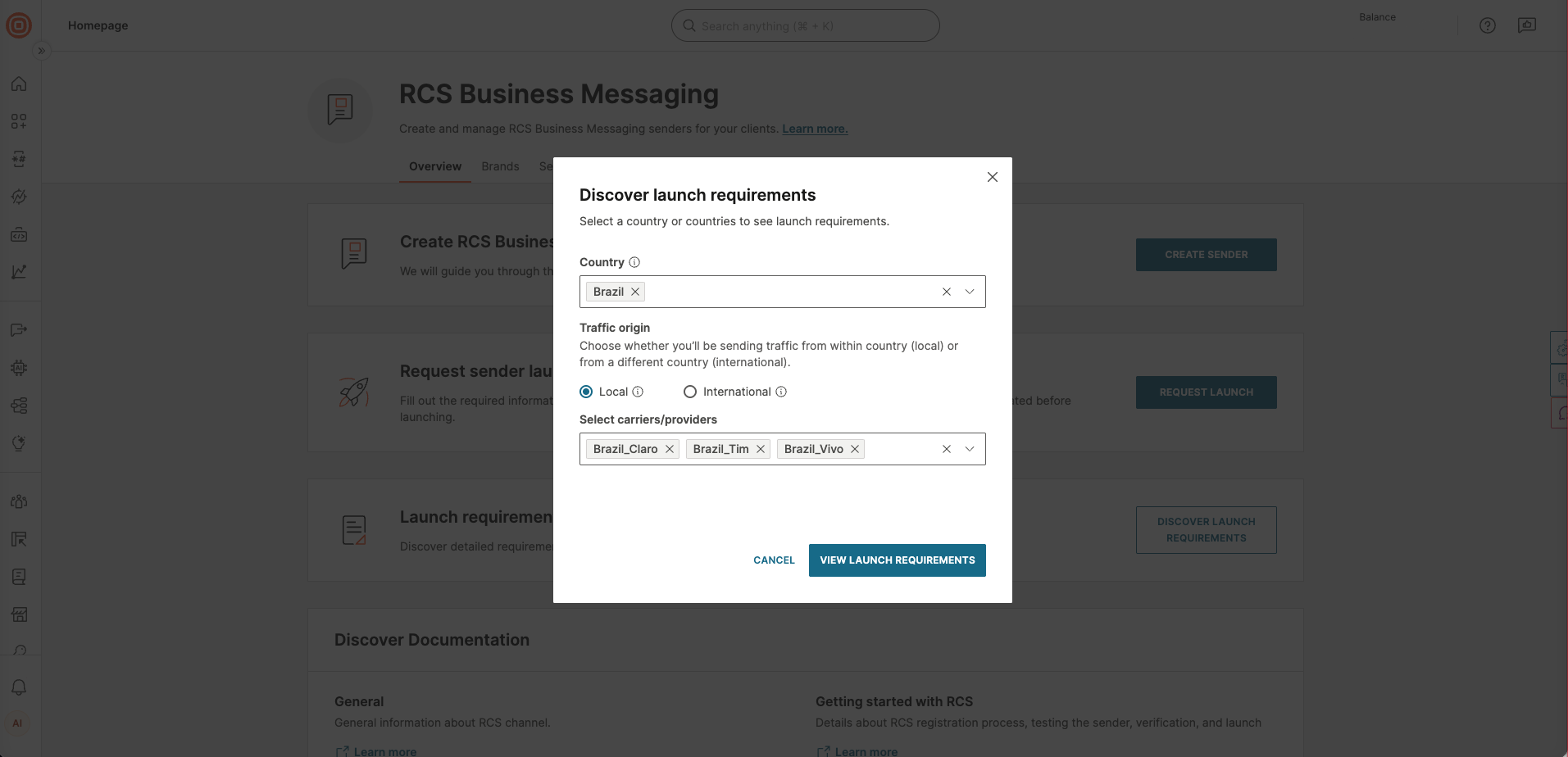Switch to the Brands tab
1568x757 pixels.
[x=500, y=166]
